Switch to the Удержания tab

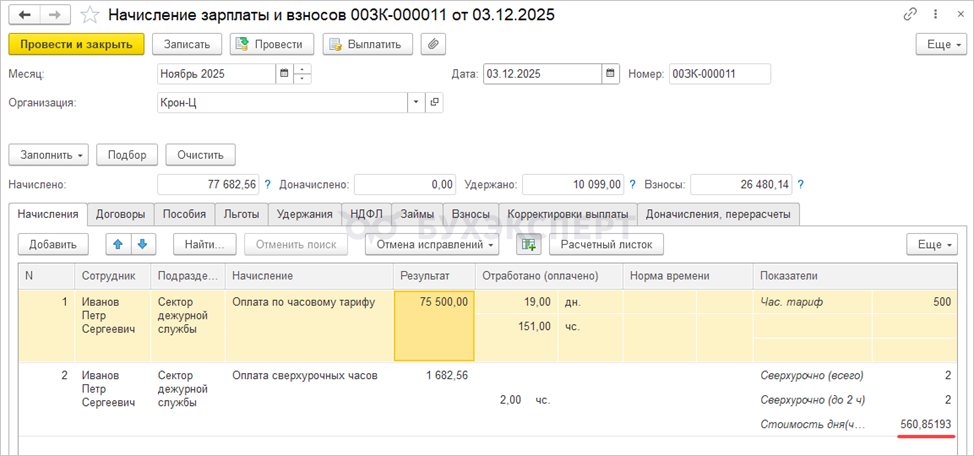(x=304, y=214)
